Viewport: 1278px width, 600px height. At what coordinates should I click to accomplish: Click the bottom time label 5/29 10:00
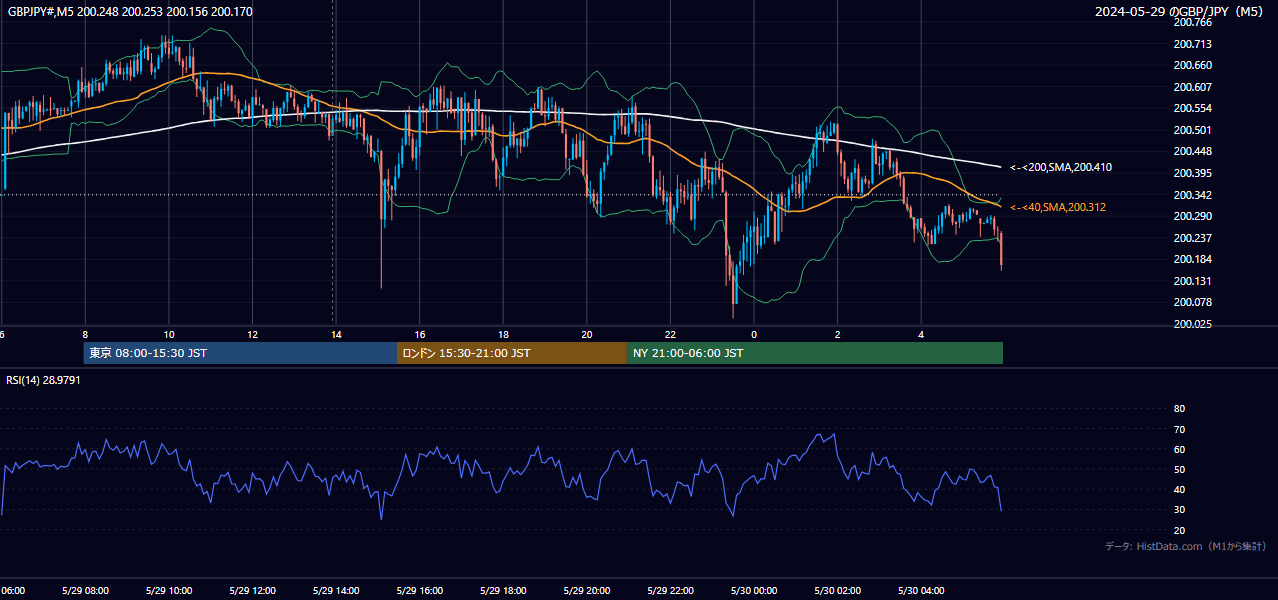169,590
